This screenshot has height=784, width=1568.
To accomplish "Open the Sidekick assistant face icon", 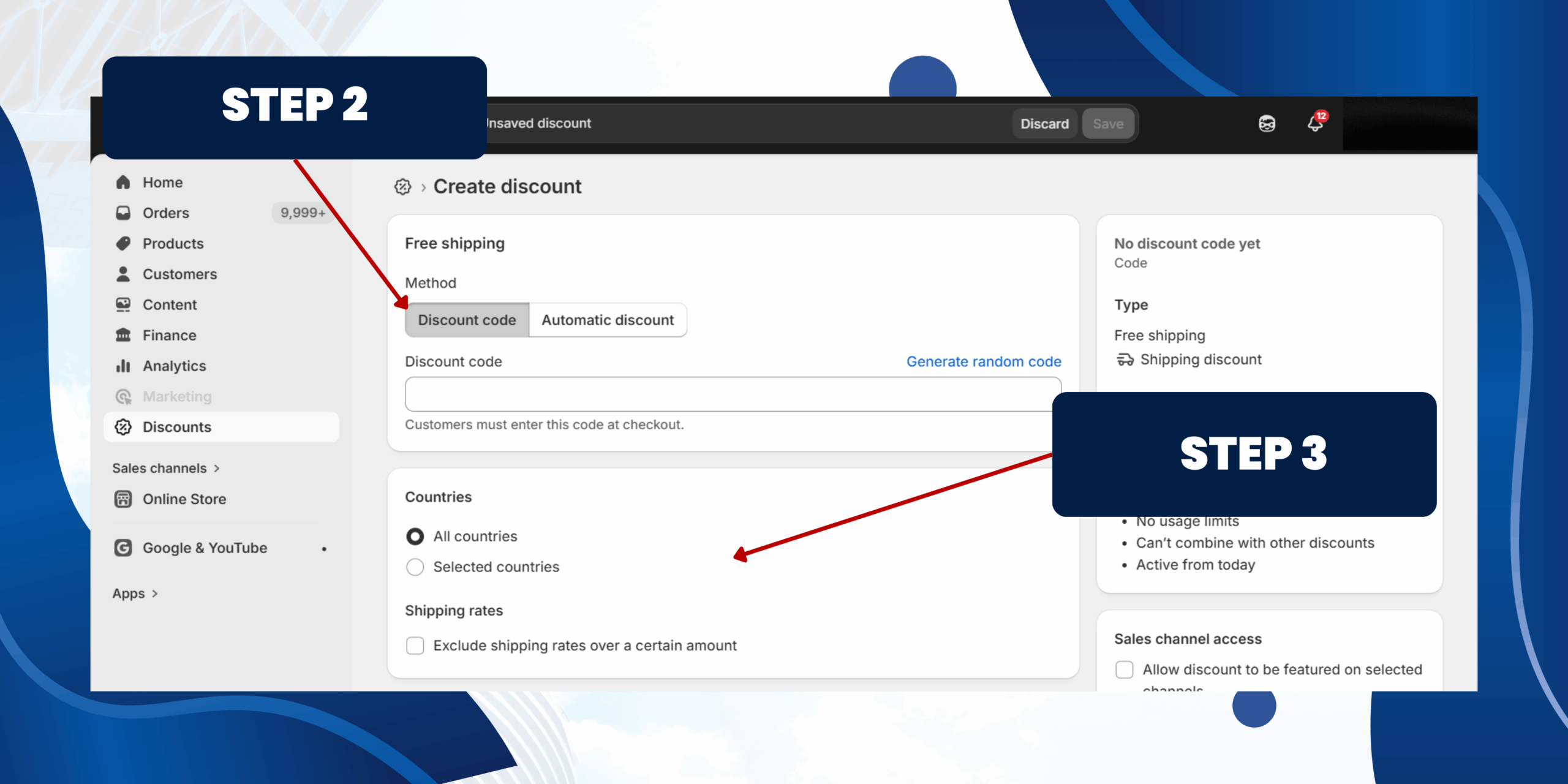I will 1267,124.
